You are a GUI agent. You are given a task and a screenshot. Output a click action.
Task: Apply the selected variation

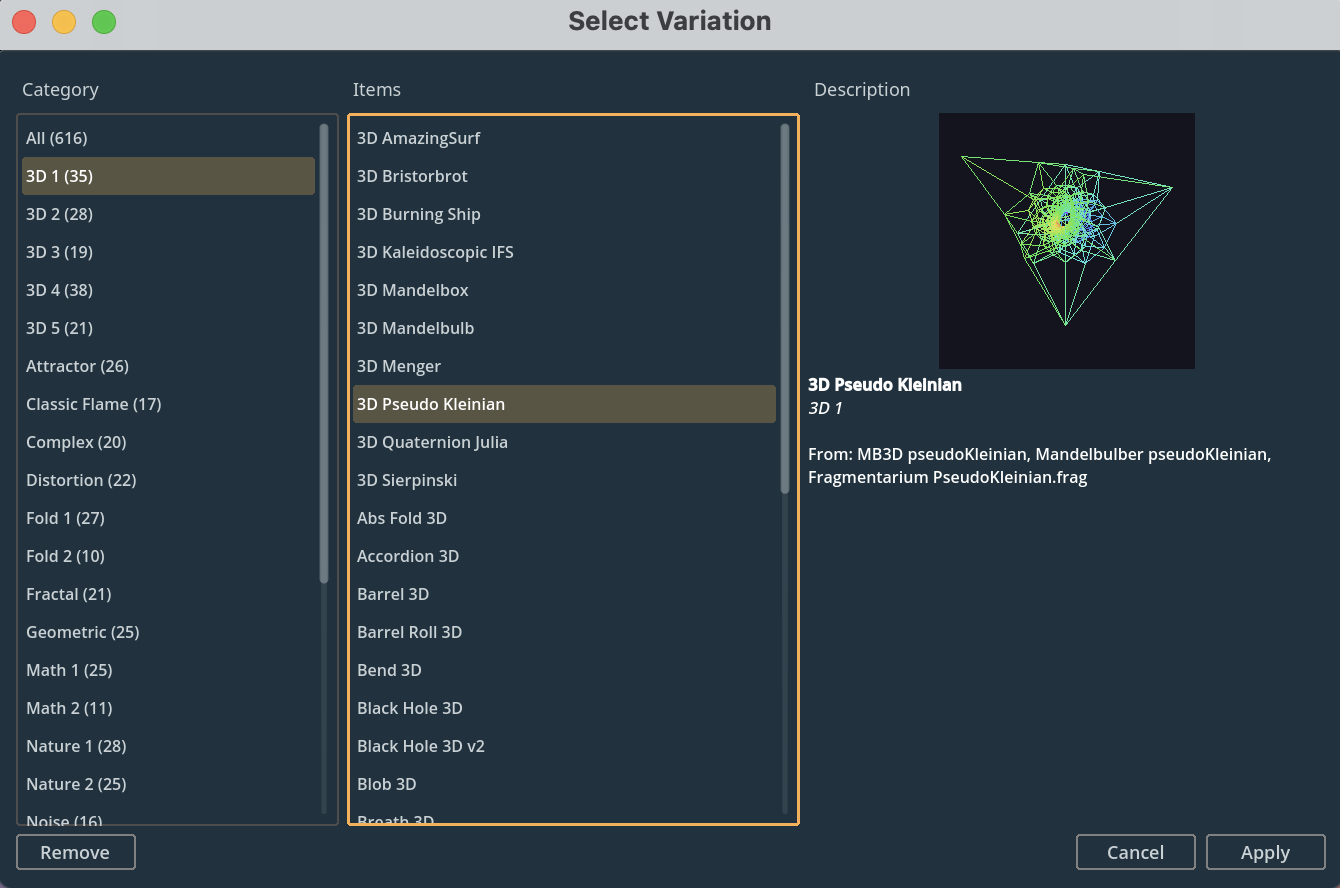[1266, 852]
